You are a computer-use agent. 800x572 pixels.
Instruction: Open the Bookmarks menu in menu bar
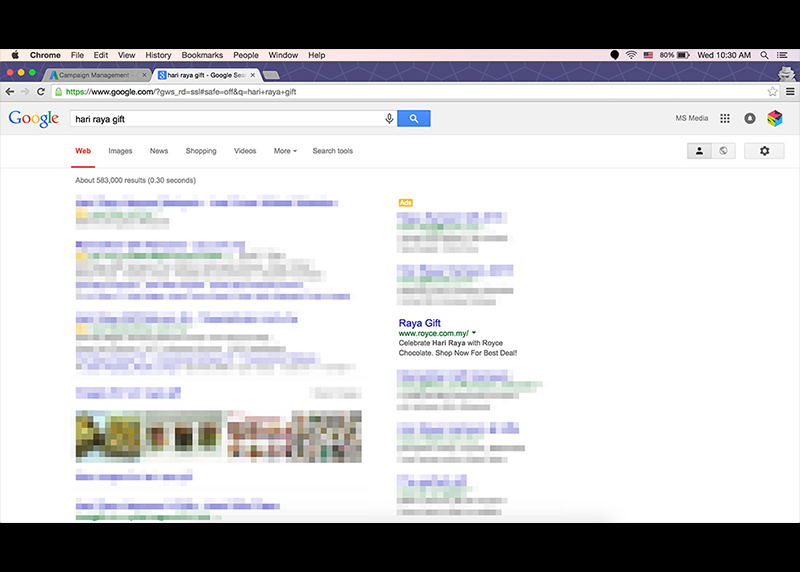202,55
